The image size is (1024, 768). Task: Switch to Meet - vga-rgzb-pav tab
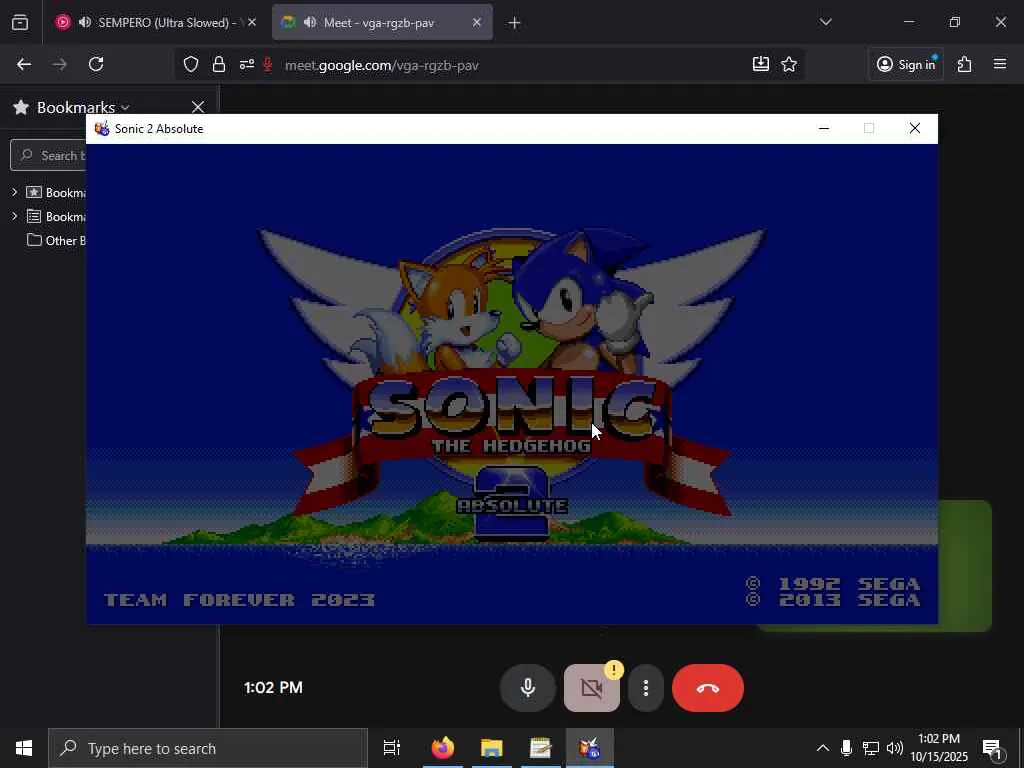tap(382, 22)
